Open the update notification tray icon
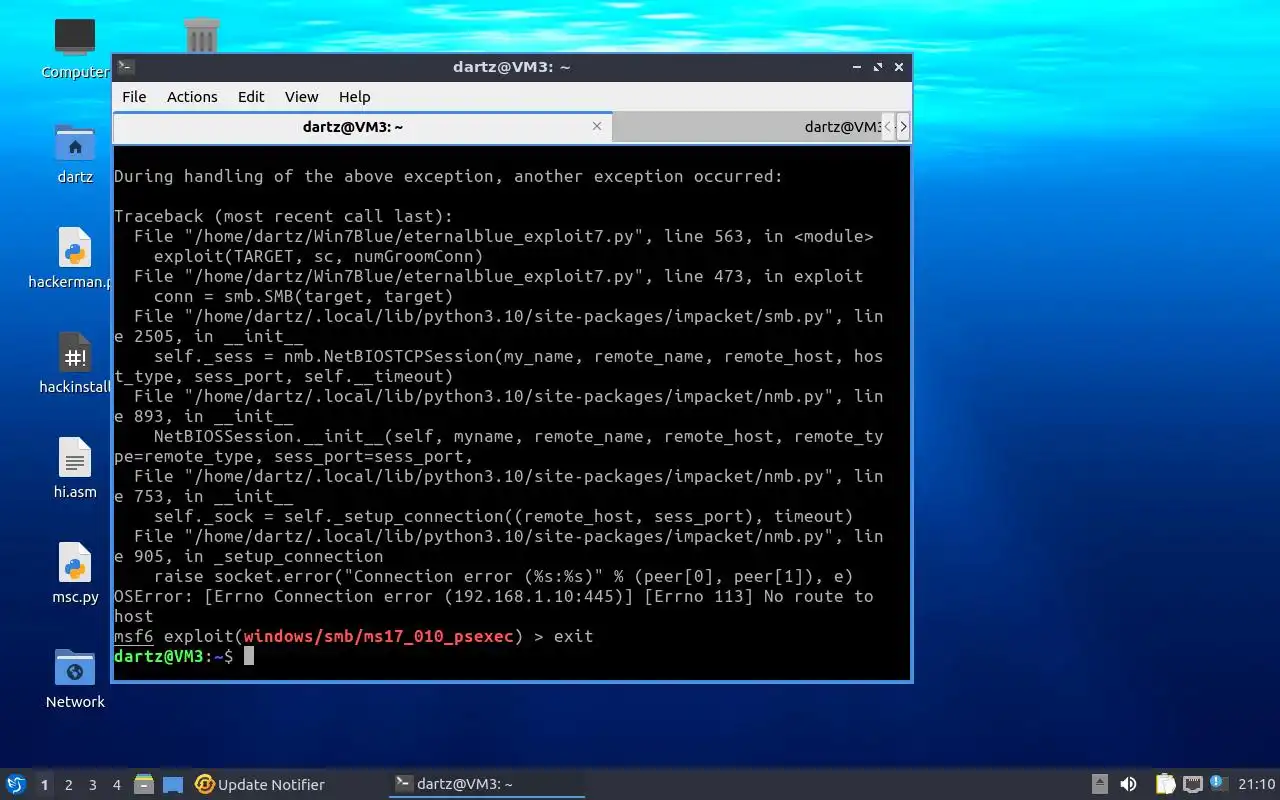The height and width of the screenshot is (800, 1280). click(1218, 783)
